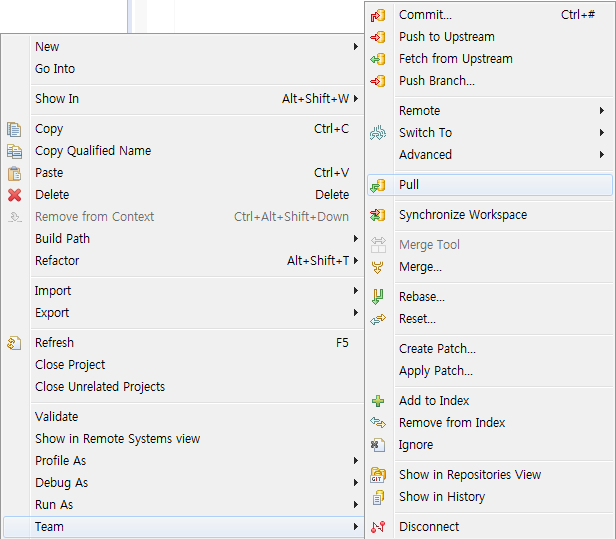The image size is (616, 539).
Task: Click the Switch To branch icon
Action: click(x=378, y=133)
